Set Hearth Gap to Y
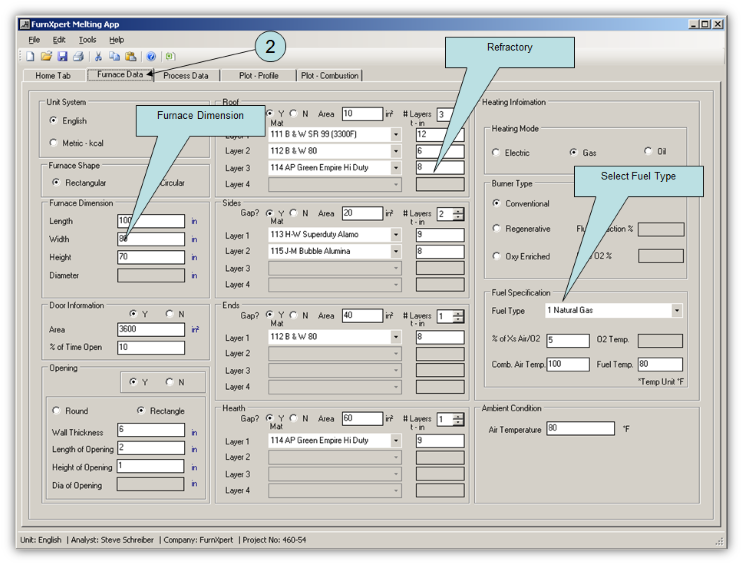 270,418
